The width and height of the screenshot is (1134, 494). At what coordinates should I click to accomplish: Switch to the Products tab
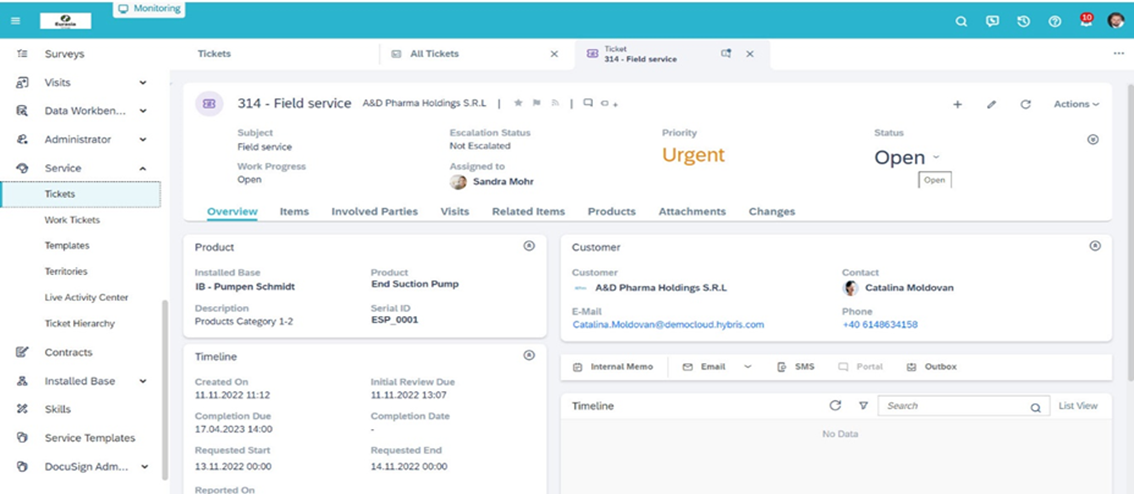pyautogui.click(x=612, y=212)
